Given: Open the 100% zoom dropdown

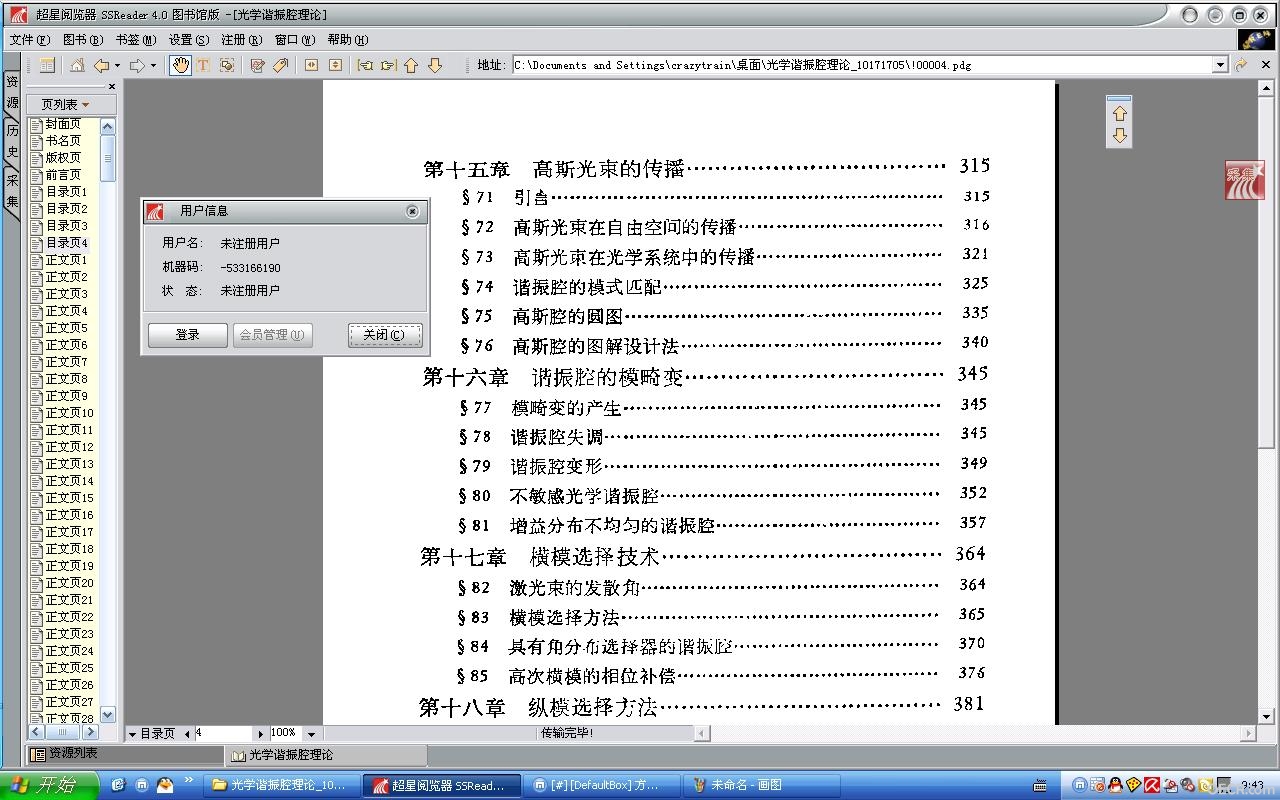Looking at the screenshot, I should [311, 734].
